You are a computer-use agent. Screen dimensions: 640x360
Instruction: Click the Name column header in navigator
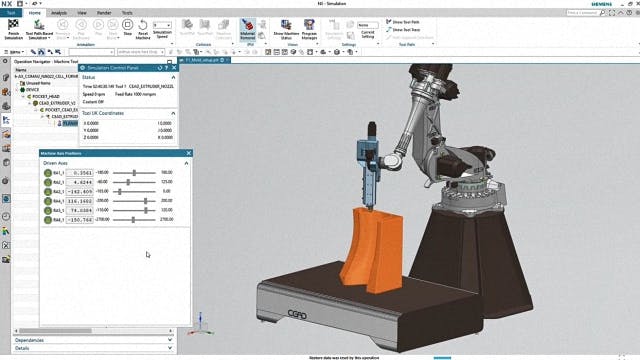point(21,70)
